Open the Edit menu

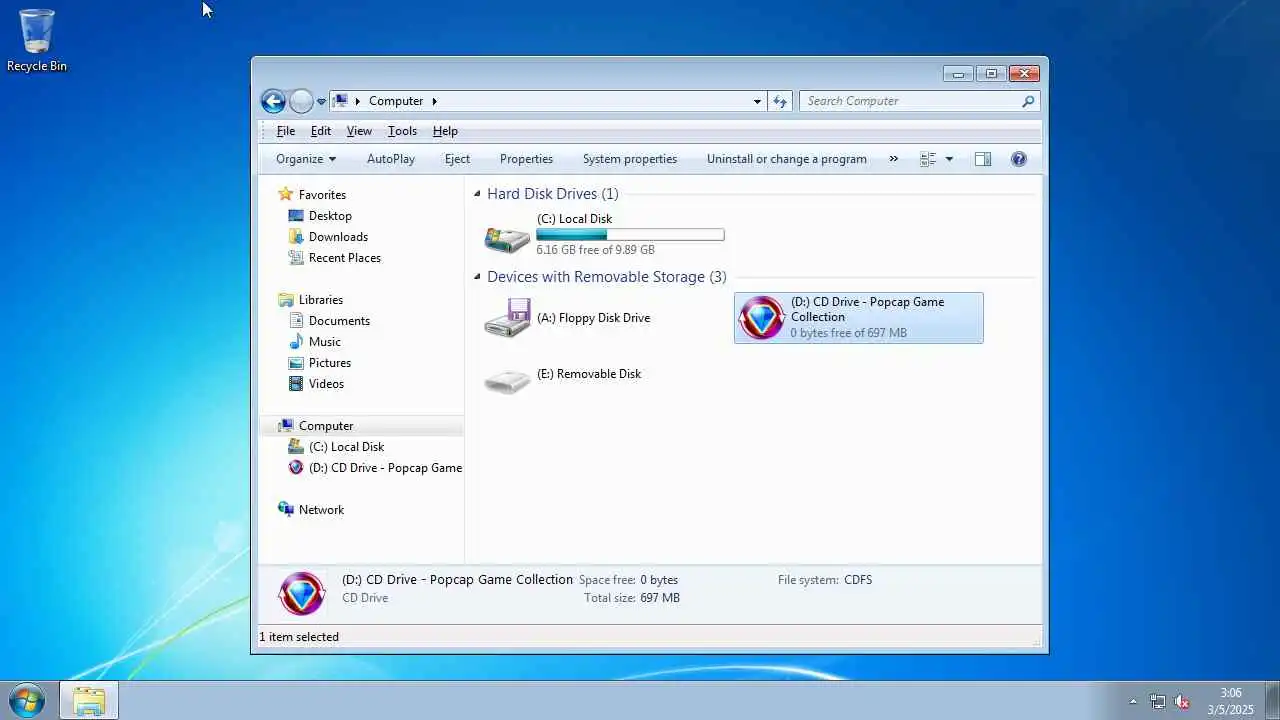point(320,131)
